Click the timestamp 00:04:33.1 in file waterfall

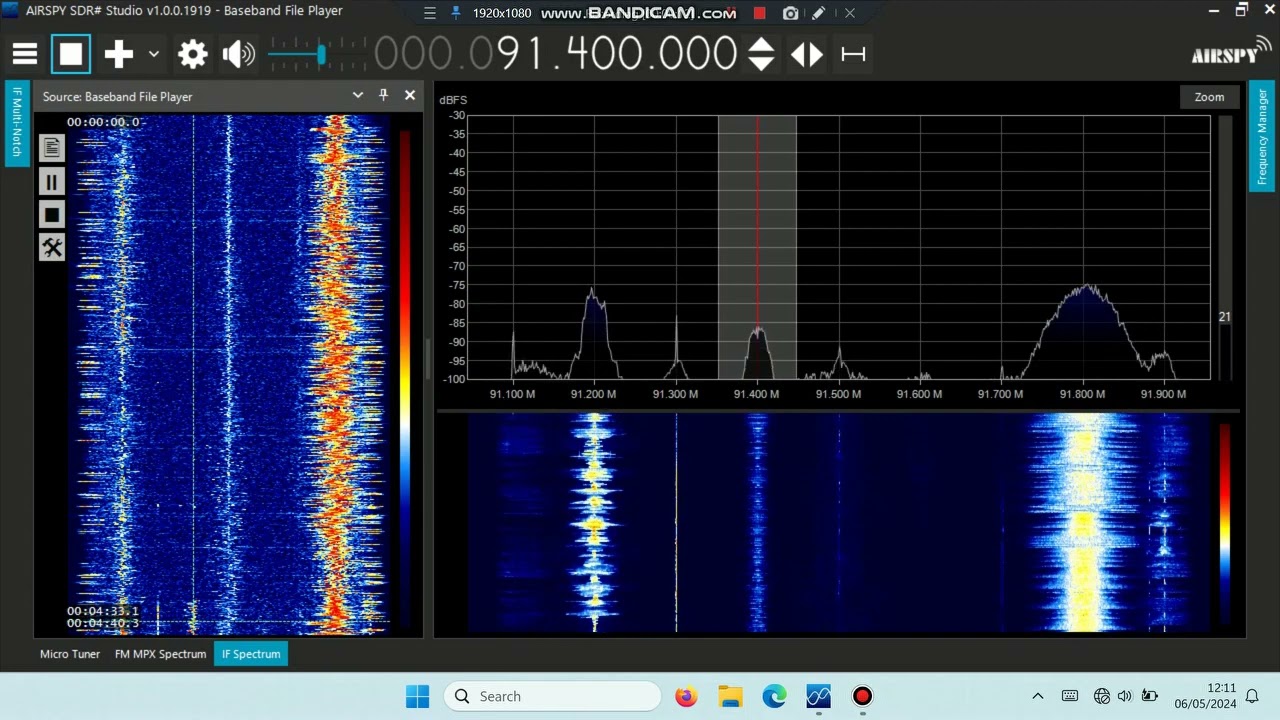103,611
